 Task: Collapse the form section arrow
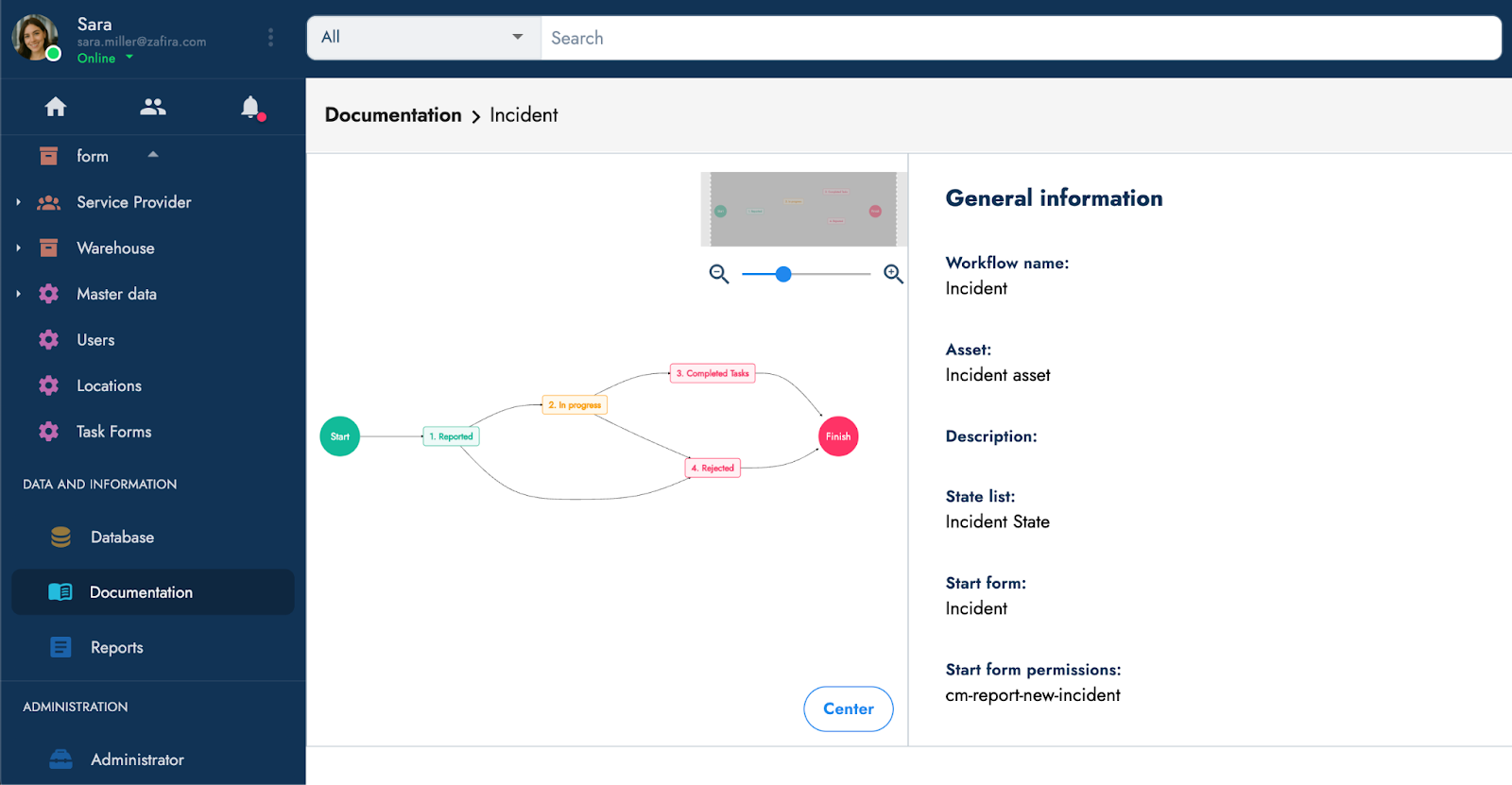tap(153, 155)
